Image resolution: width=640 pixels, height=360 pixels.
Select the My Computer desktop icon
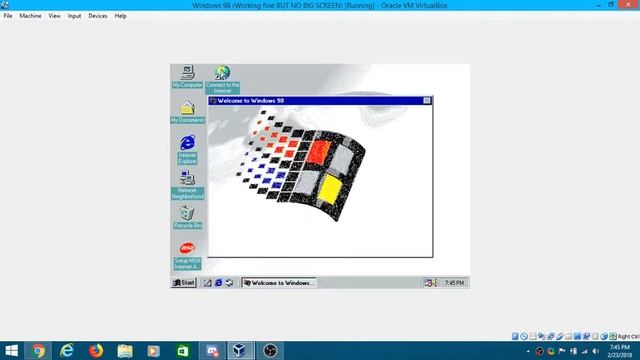click(187, 76)
